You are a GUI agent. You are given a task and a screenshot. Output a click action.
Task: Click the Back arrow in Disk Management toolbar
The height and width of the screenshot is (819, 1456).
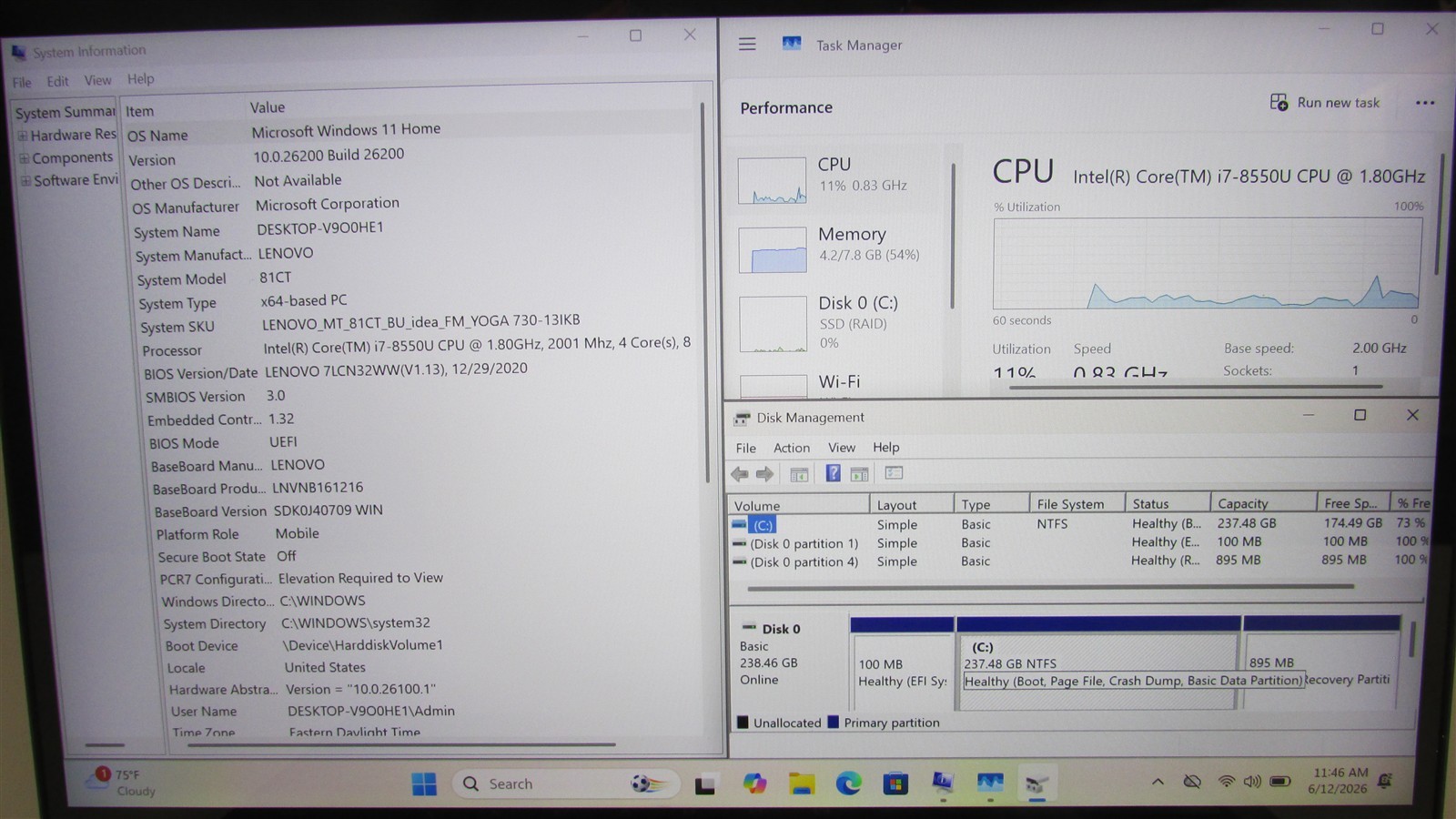[740, 474]
